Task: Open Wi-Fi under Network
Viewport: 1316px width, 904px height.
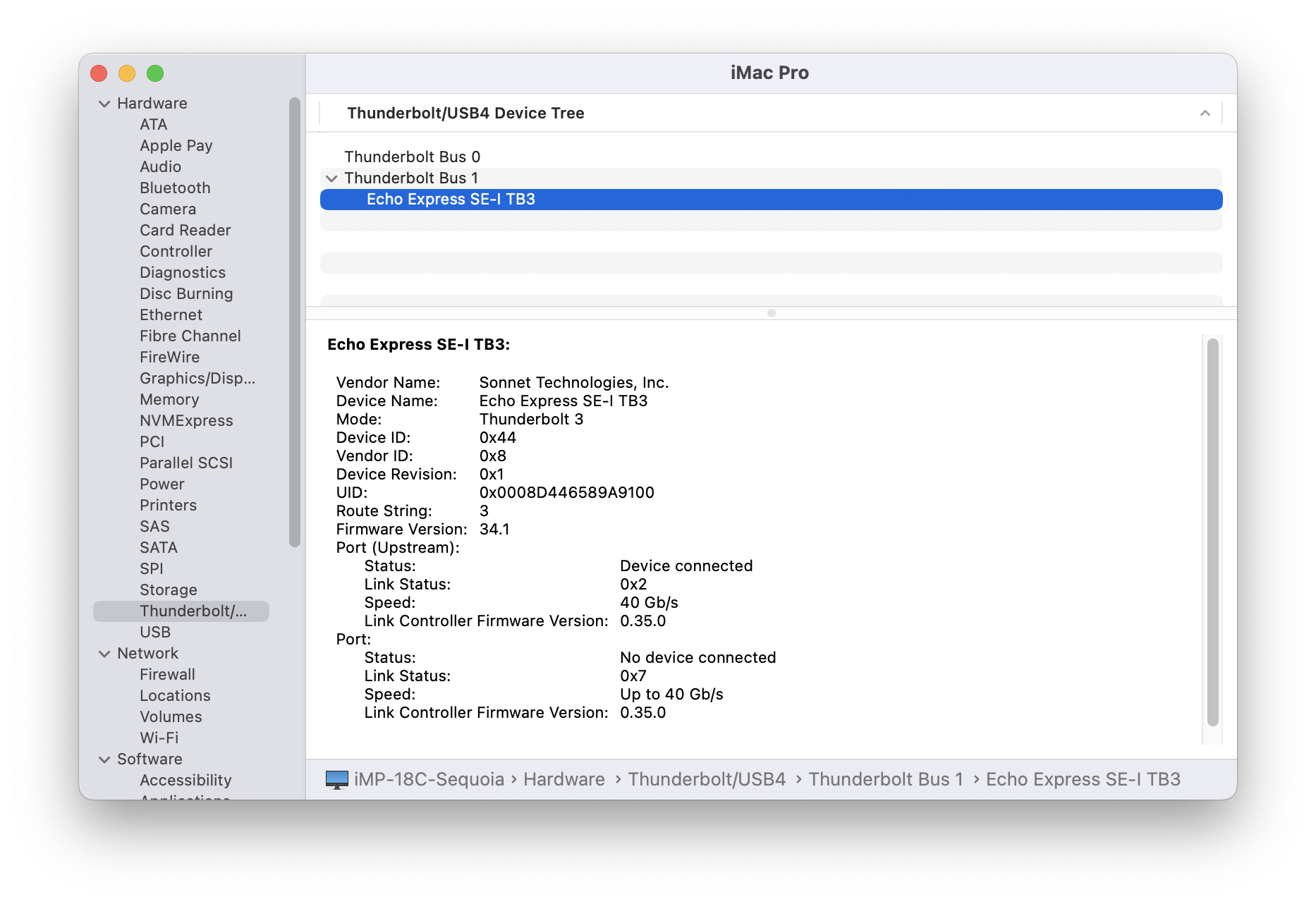Action: 159,738
